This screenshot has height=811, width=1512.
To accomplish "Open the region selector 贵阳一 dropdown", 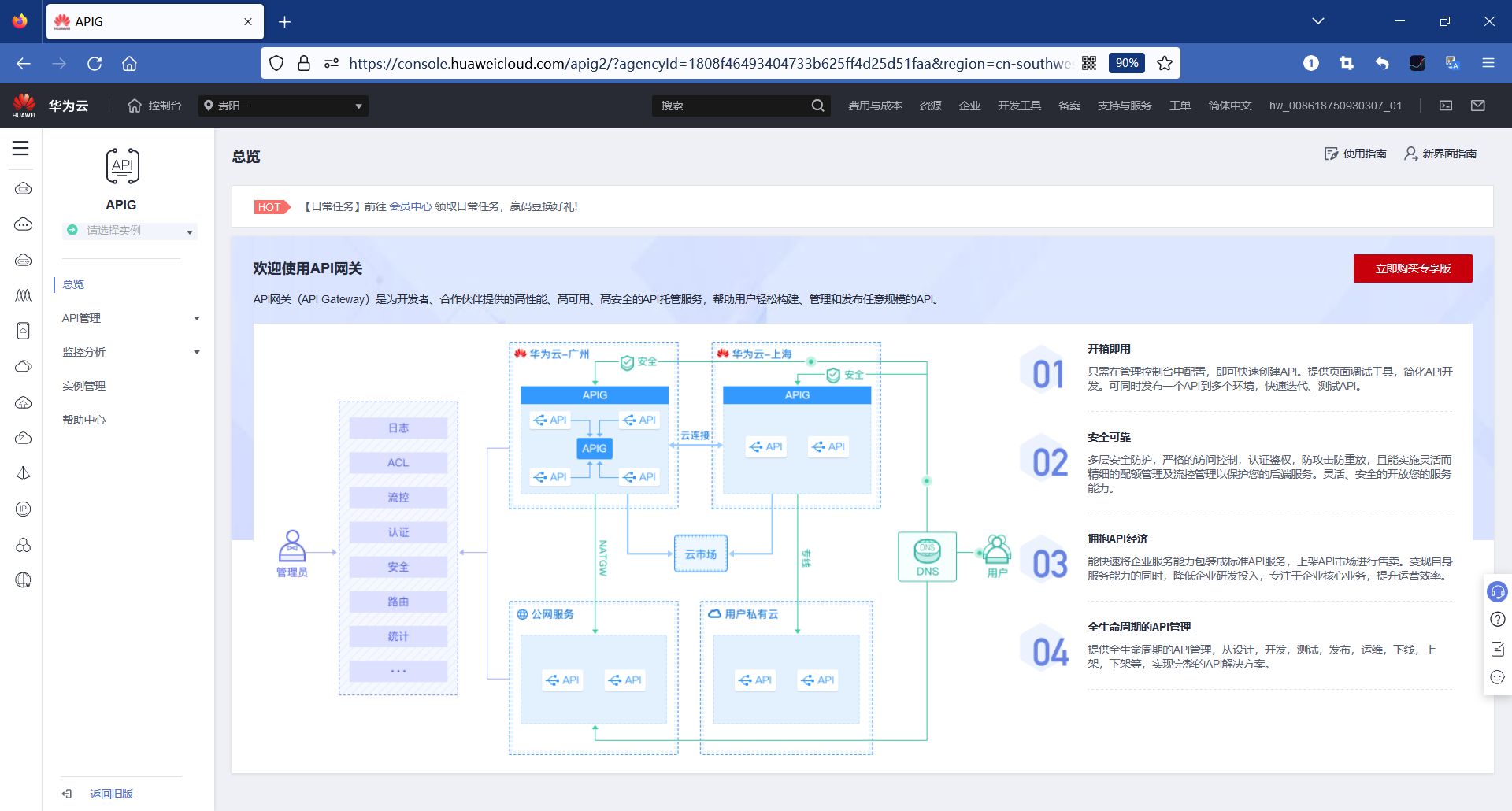I will pyautogui.click(x=283, y=106).
